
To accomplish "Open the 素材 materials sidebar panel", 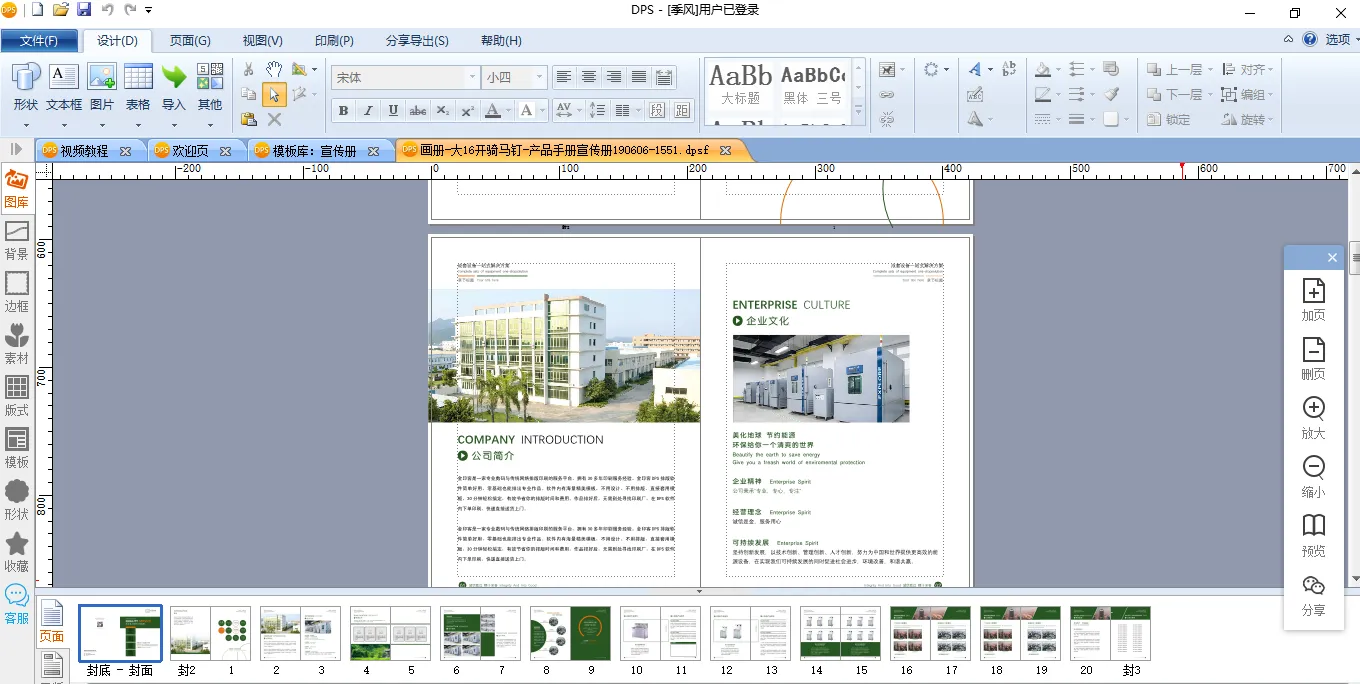I will (x=17, y=344).
